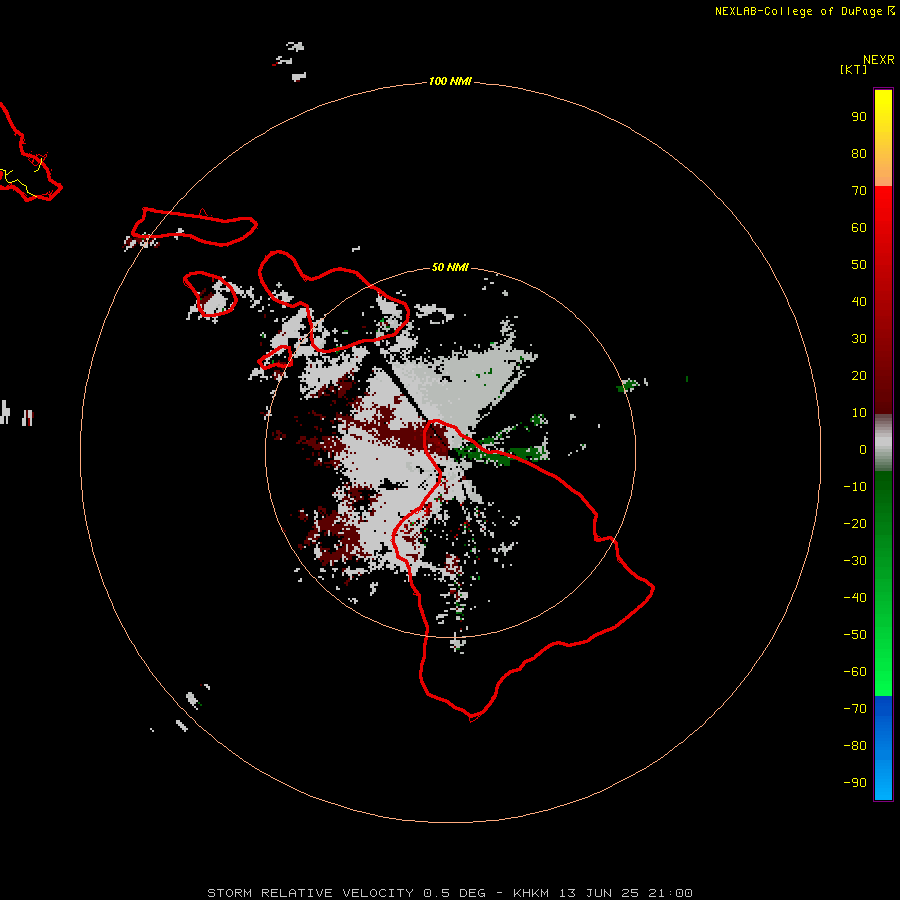900x900 pixels.
Task: Click the 100 NMI range ring label
Action: click(x=450, y=82)
